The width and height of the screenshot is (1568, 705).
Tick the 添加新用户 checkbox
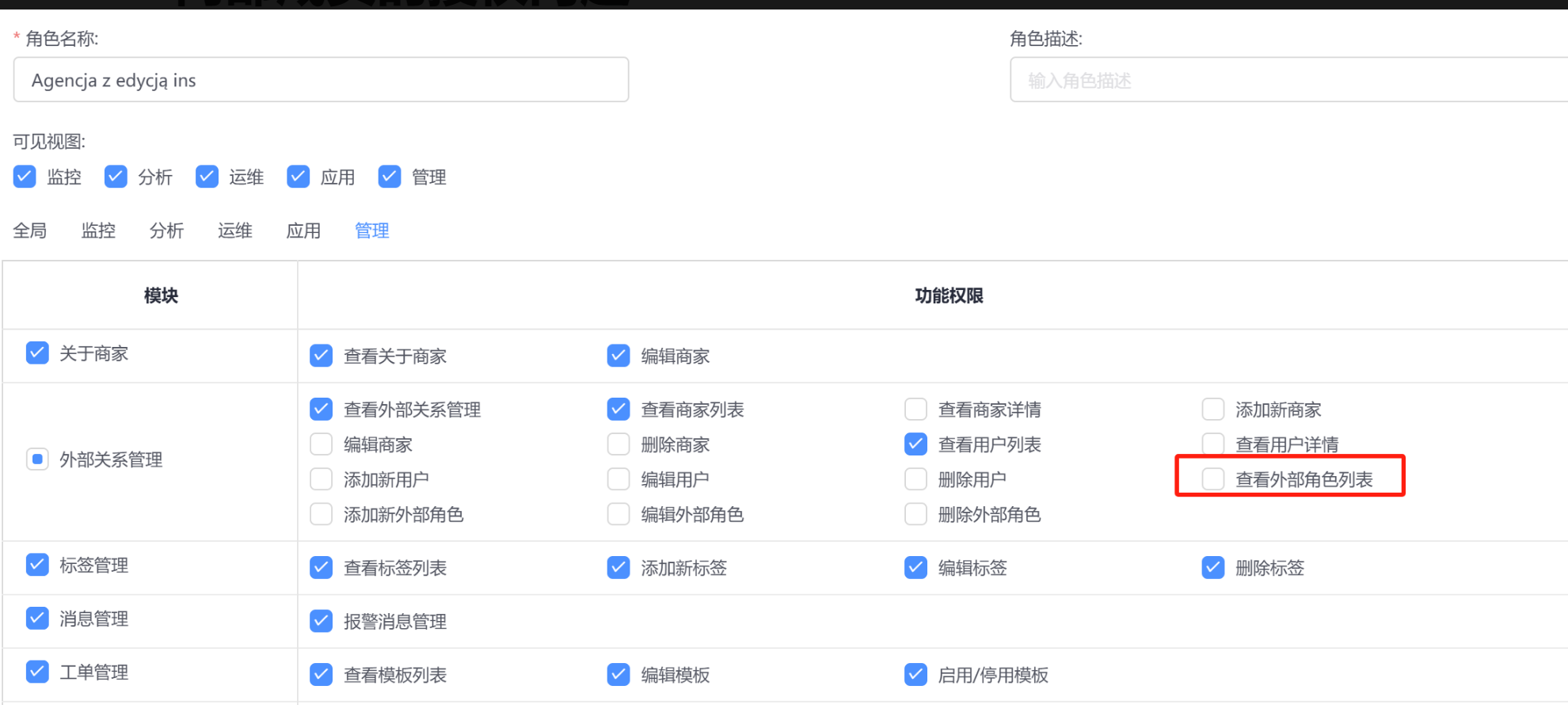pos(321,478)
